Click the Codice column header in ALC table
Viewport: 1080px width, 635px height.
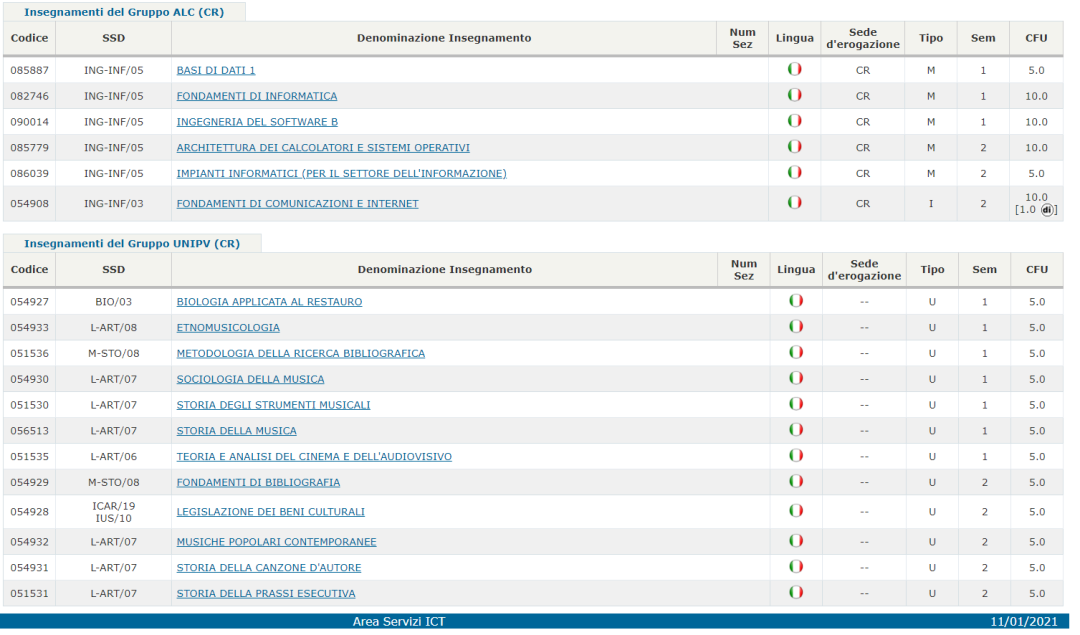[x=30, y=38]
